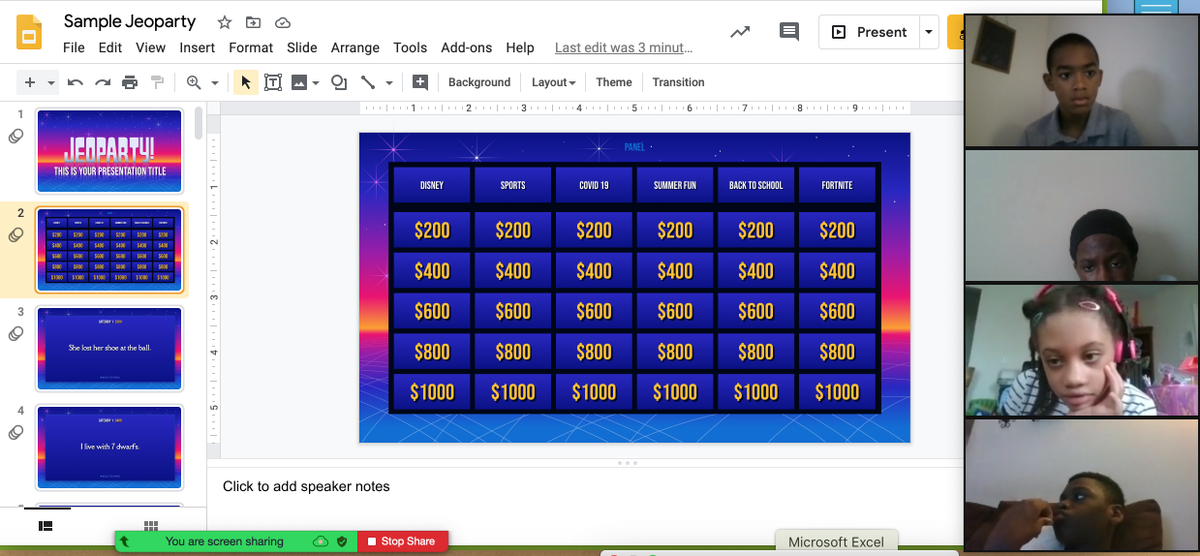This screenshot has width=1200, height=556.
Task: Select slide 3 'She lost her shoe' thumbnail
Action: [x=110, y=348]
